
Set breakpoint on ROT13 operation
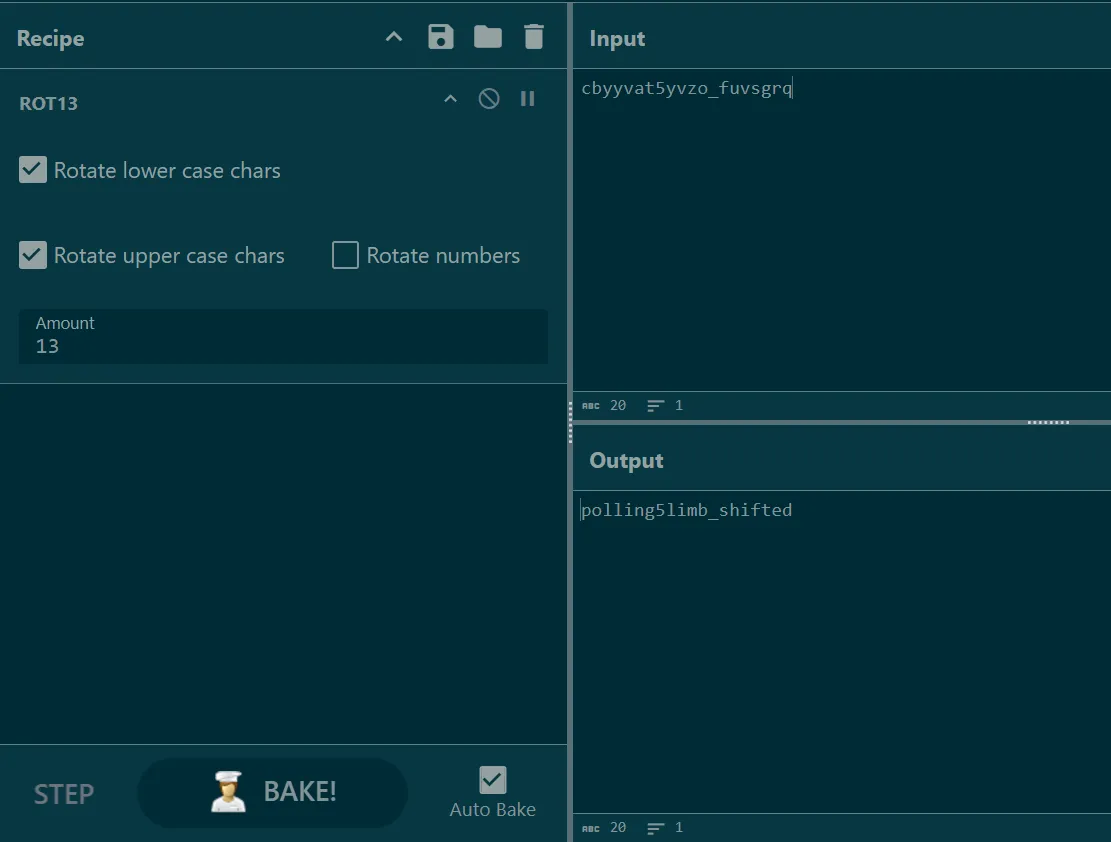tap(528, 99)
